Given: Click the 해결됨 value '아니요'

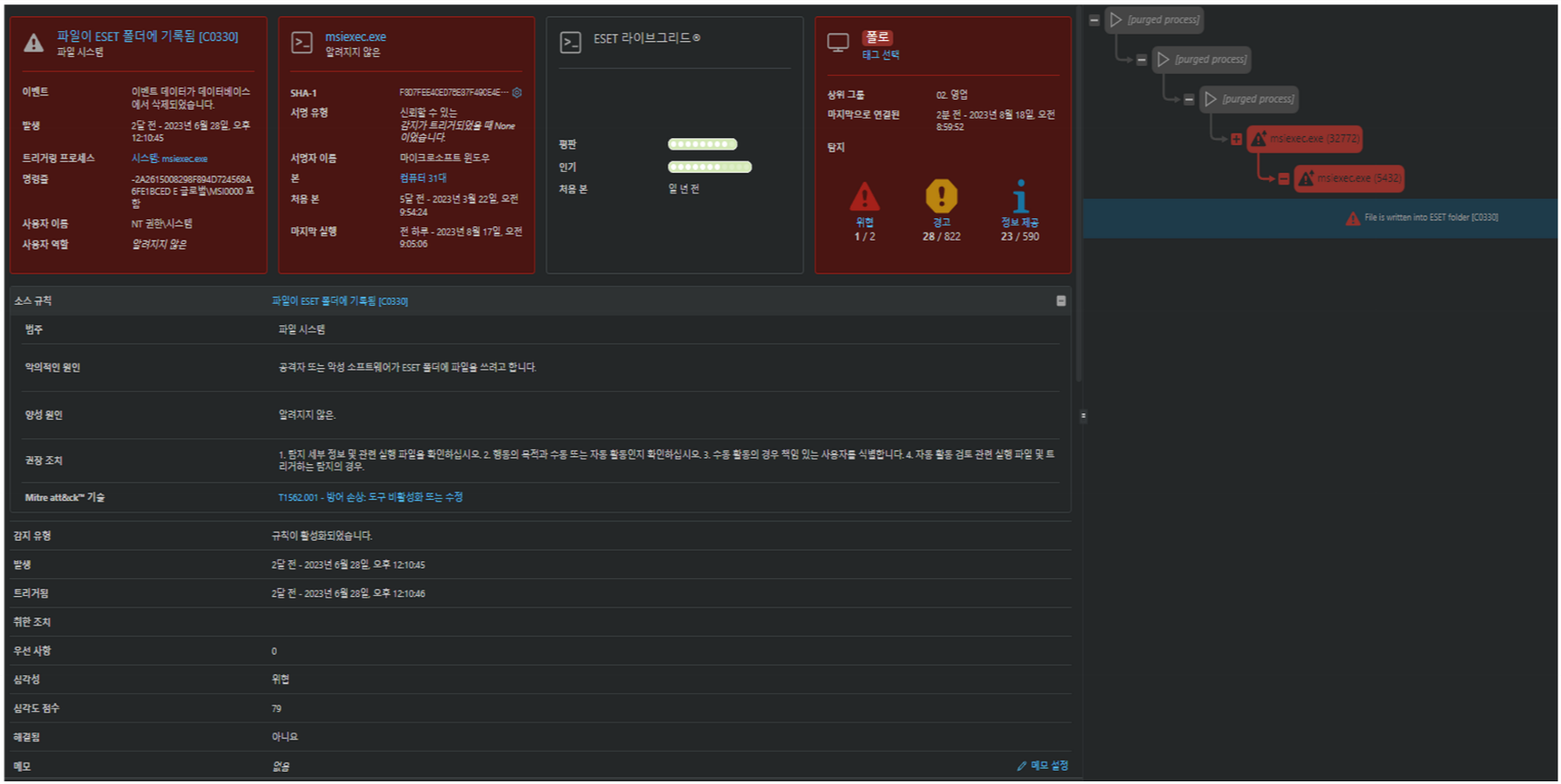Looking at the screenshot, I should 285,738.
